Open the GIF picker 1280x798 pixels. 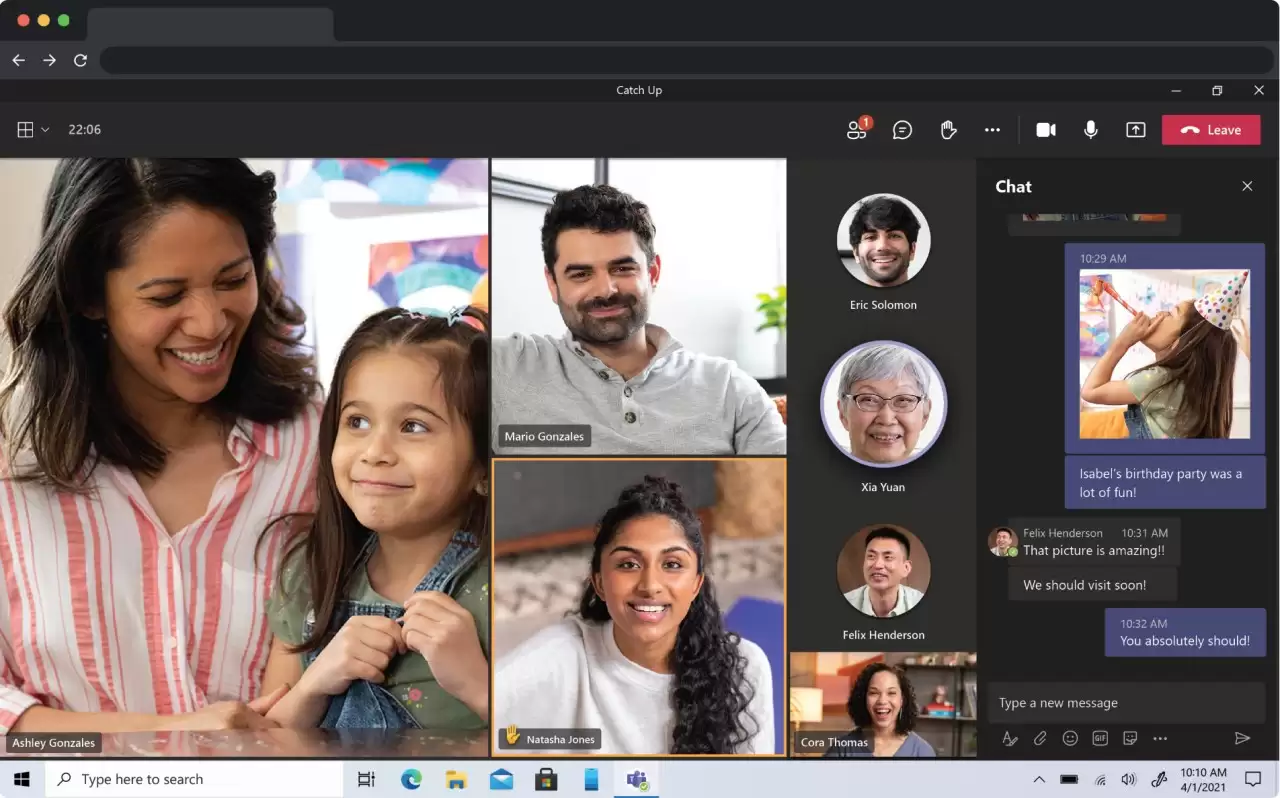(x=1100, y=738)
